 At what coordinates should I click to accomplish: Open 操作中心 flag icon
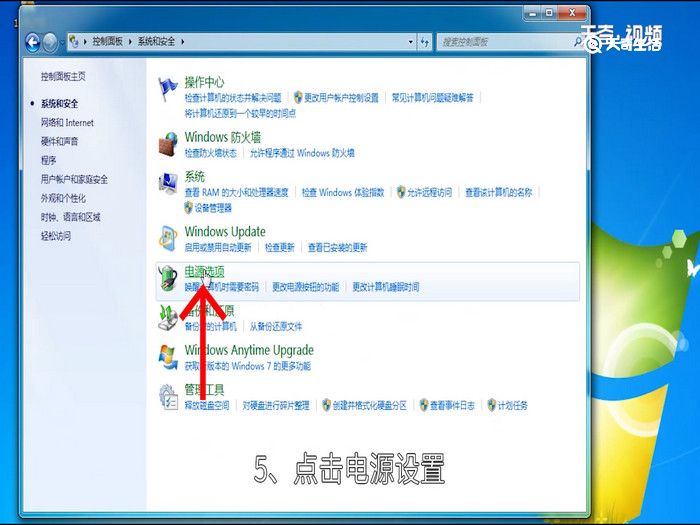167,89
